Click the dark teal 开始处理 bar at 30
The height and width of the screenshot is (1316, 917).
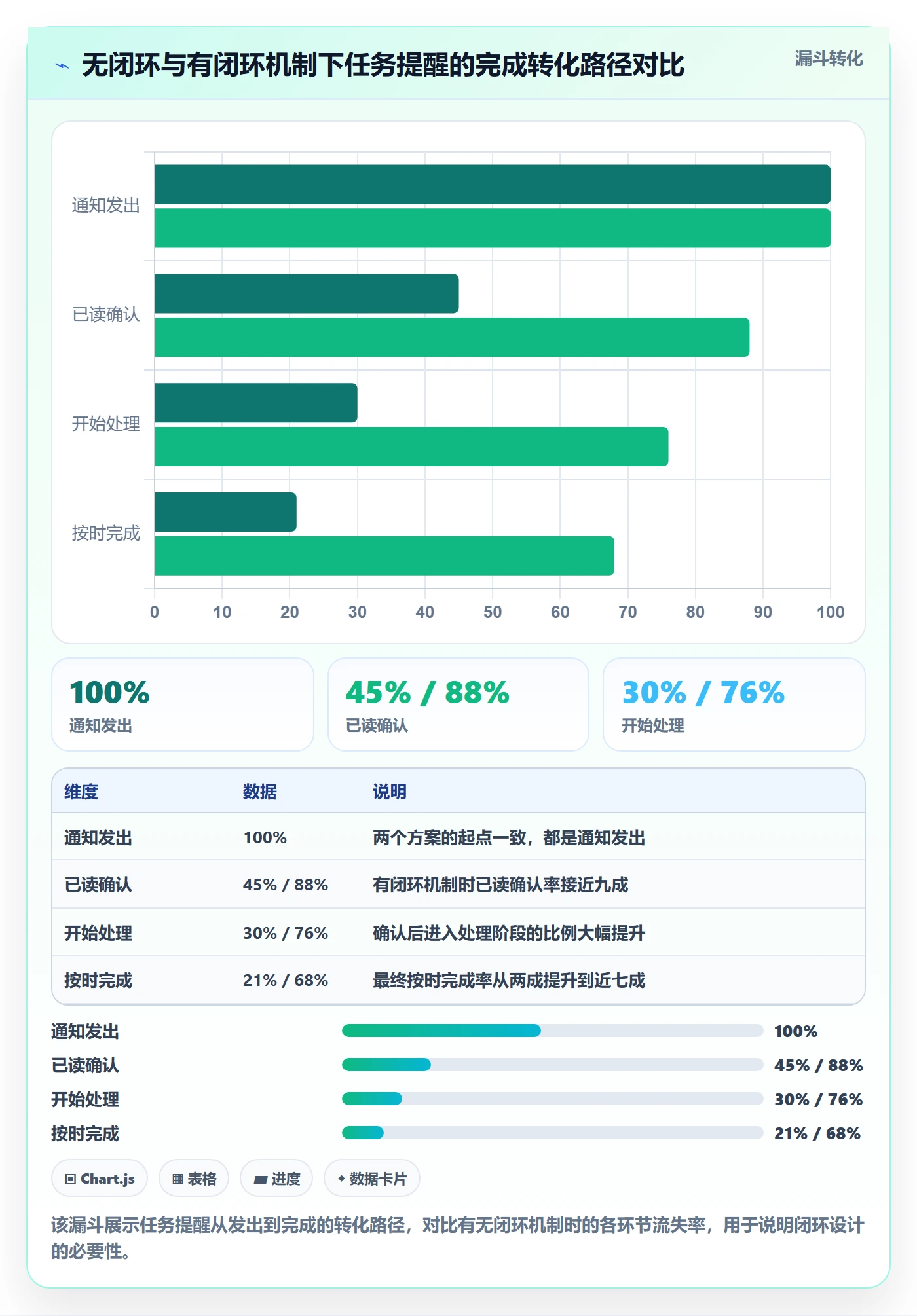point(256,403)
